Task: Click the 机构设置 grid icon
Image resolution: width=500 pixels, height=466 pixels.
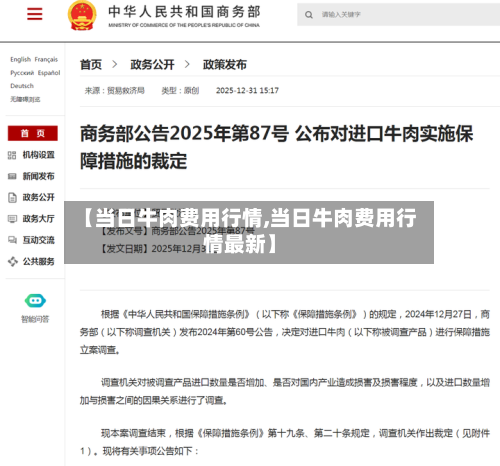Action: click(x=12, y=155)
